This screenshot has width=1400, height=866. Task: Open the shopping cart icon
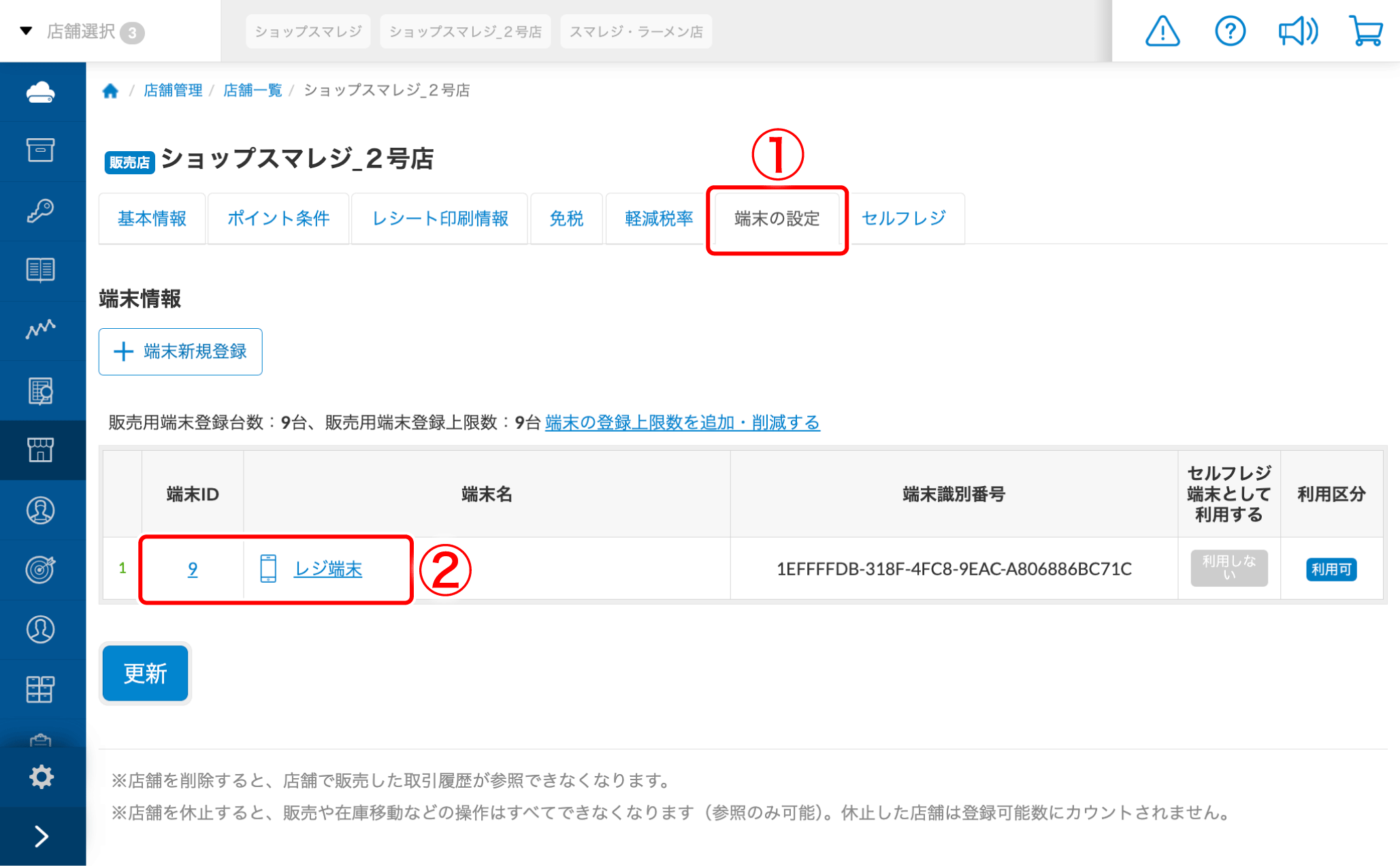[x=1366, y=31]
